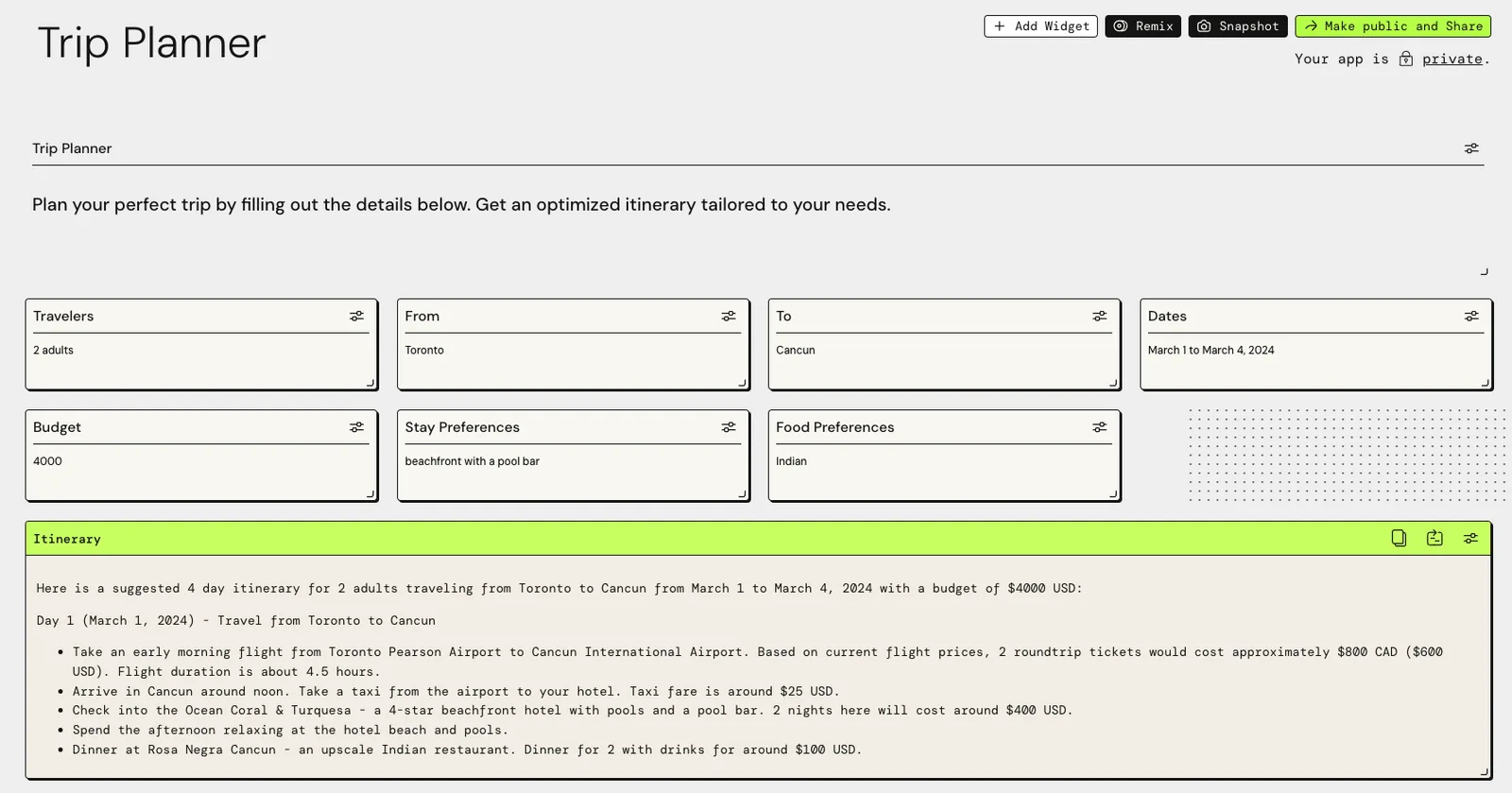Open settings icon on the To widget

click(1100, 317)
